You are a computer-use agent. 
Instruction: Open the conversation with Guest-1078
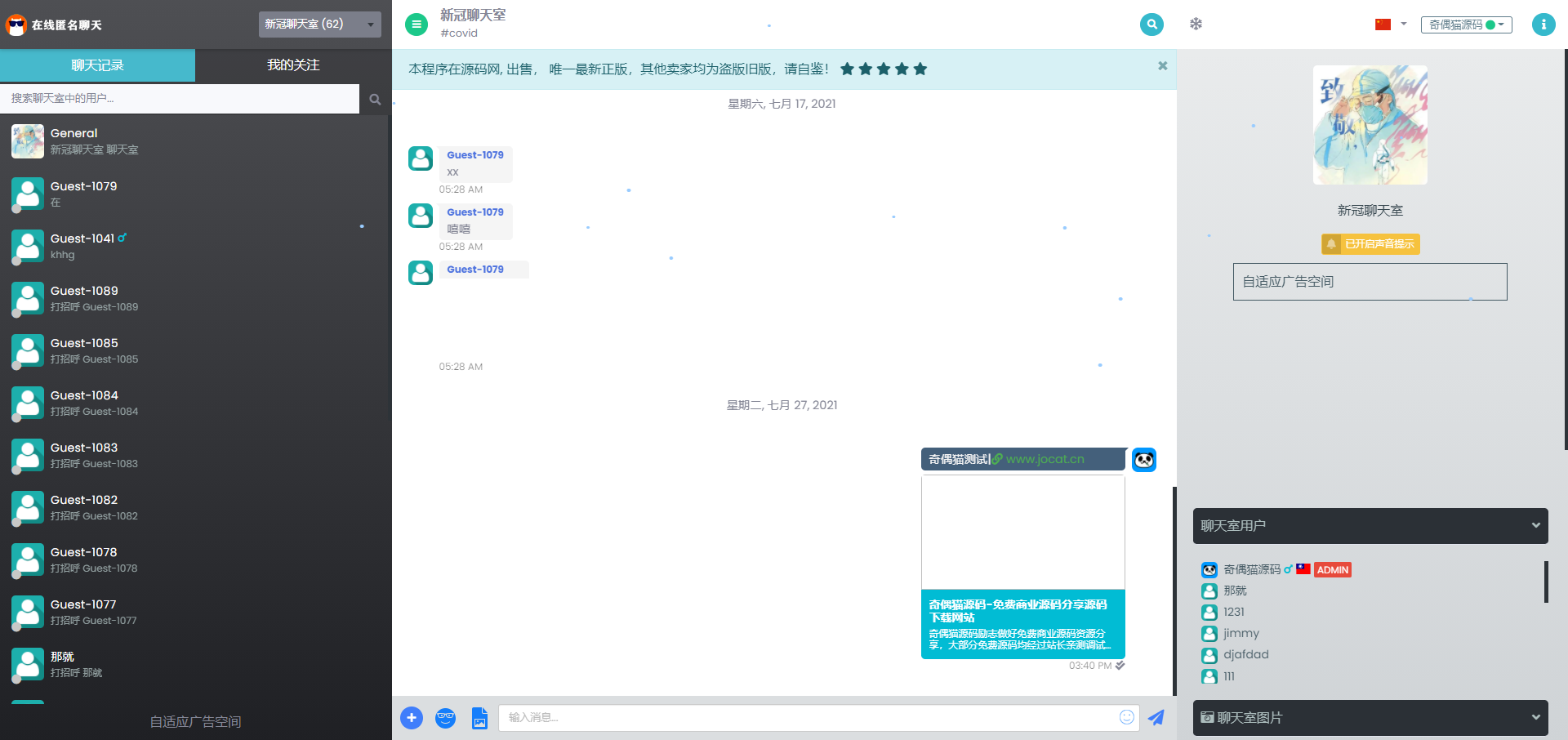(195, 560)
